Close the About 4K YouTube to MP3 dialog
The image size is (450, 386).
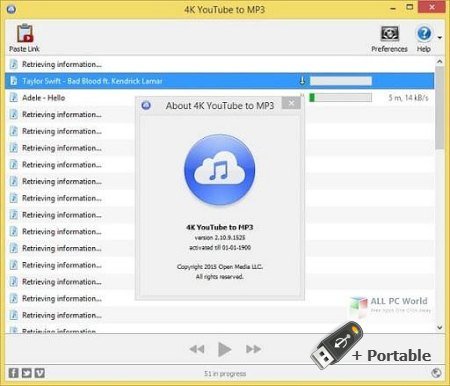pos(291,103)
